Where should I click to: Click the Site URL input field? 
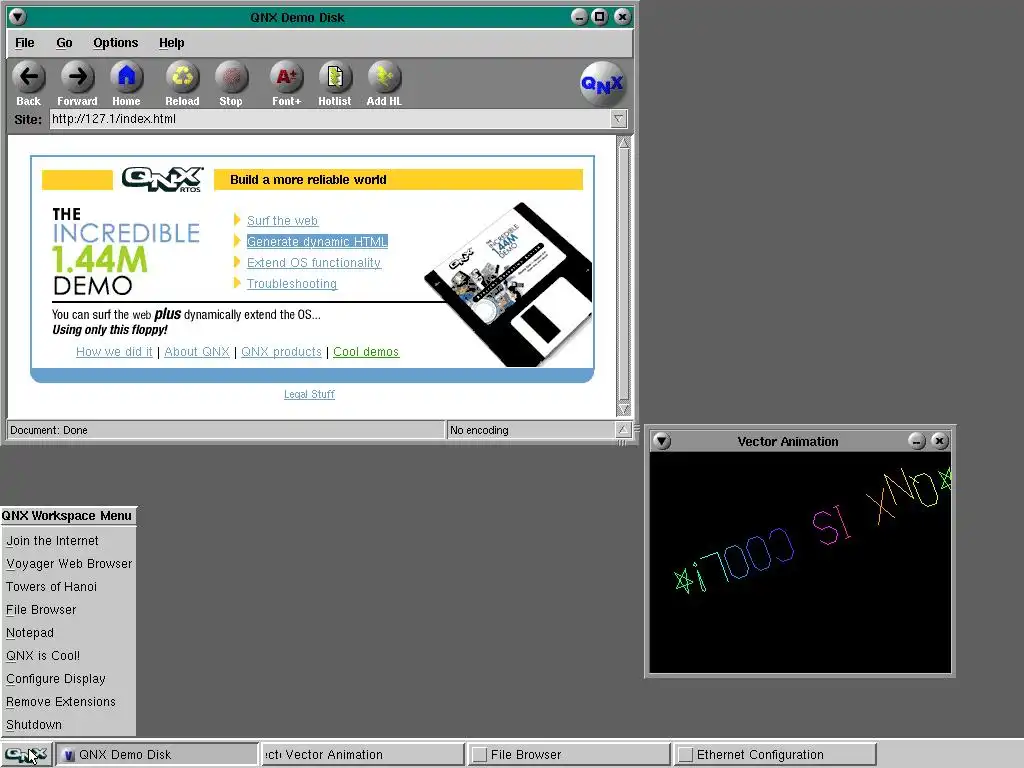tap(330, 119)
